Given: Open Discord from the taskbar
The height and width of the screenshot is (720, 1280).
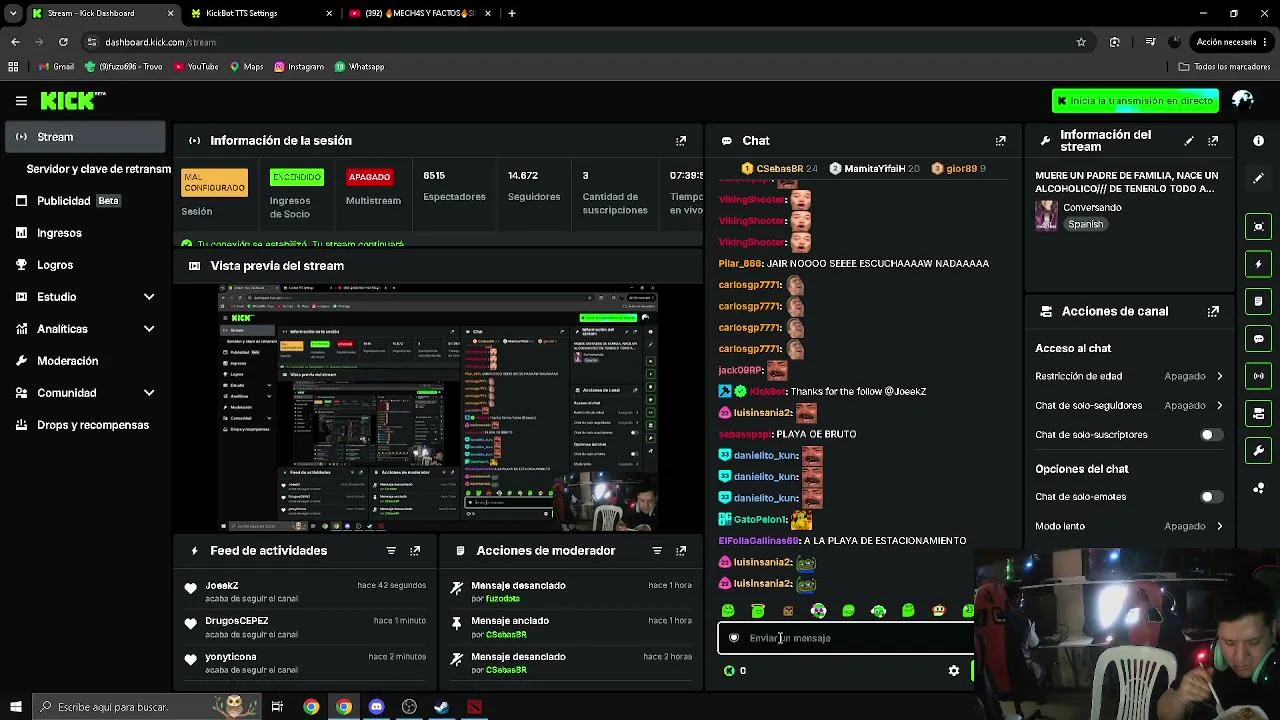Looking at the screenshot, I should (376, 707).
